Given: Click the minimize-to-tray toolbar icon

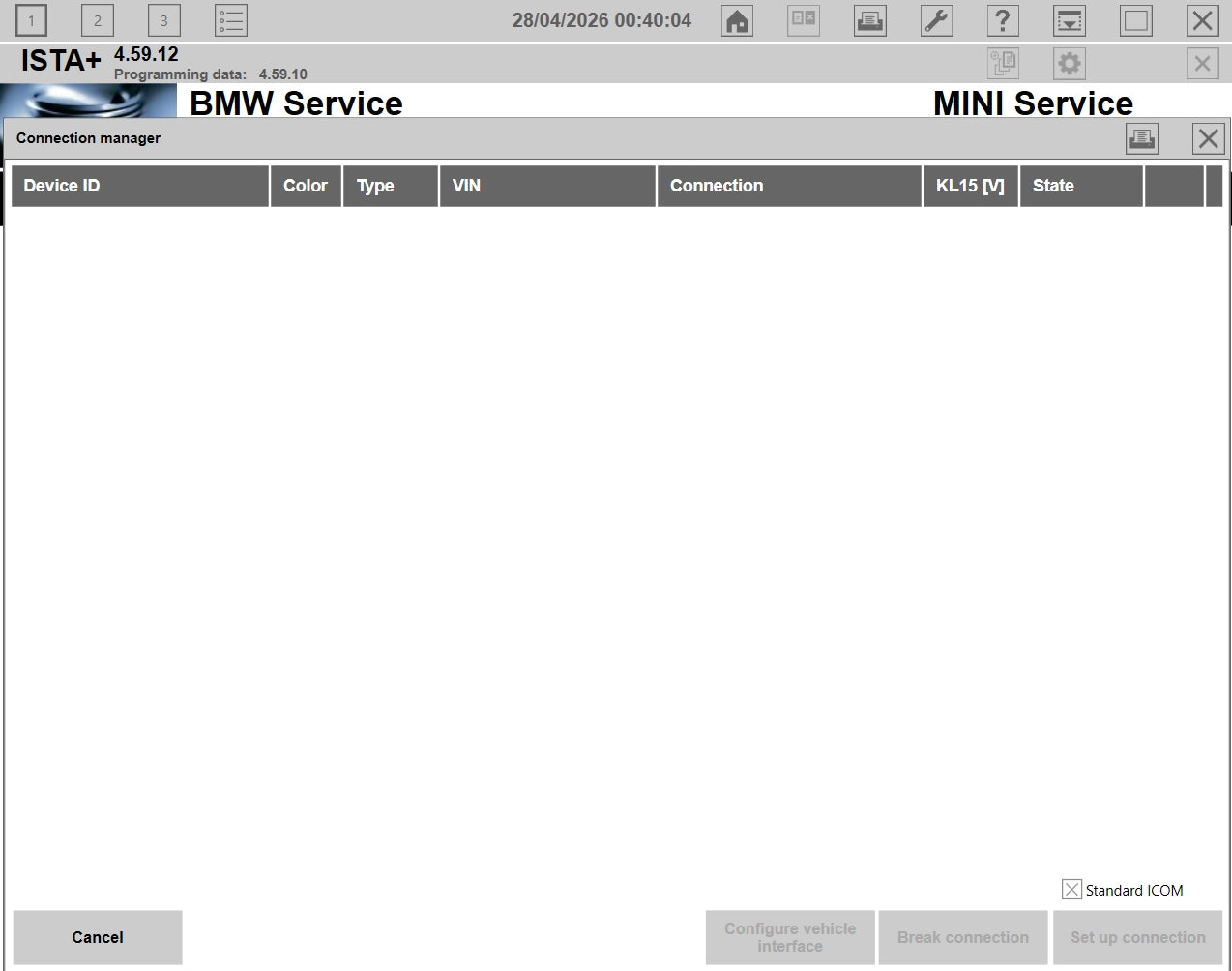Looking at the screenshot, I should [1070, 20].
